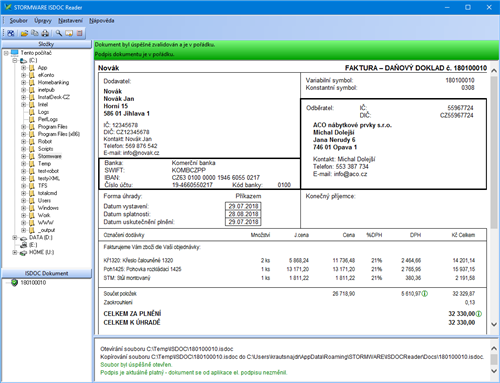Click the Homebanking folder icon
This screenshot has height=383, width=500.
32,82
